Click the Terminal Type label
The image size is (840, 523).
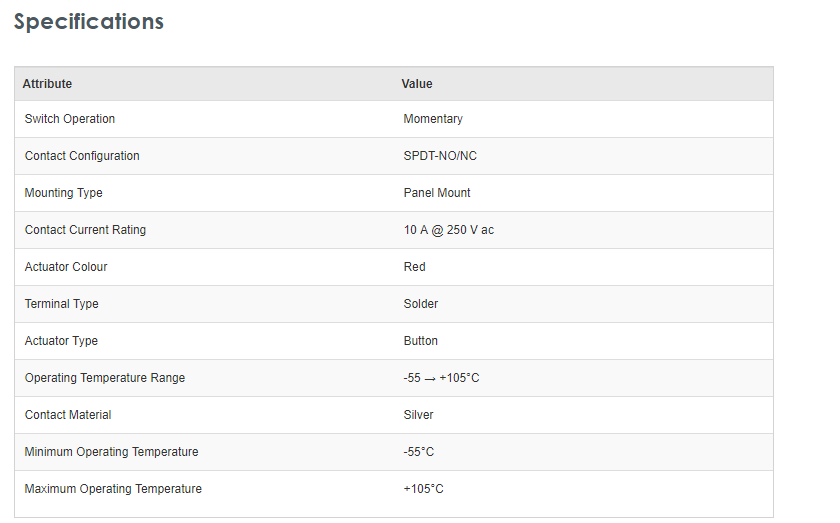pyautogui.click(x=62, y=304)
